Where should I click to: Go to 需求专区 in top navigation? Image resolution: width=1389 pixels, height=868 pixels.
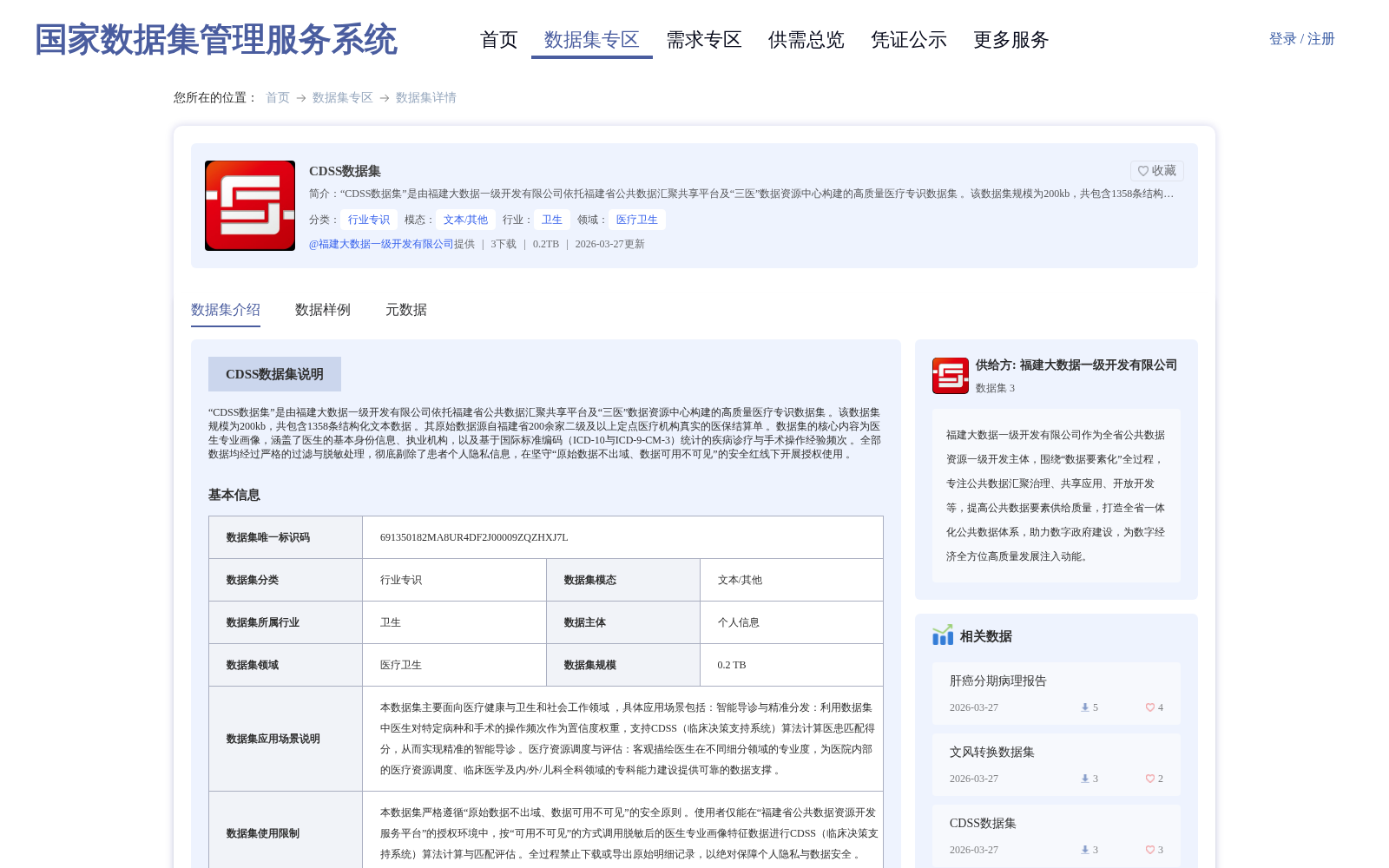pyautogui.click(x=704, y=40)
